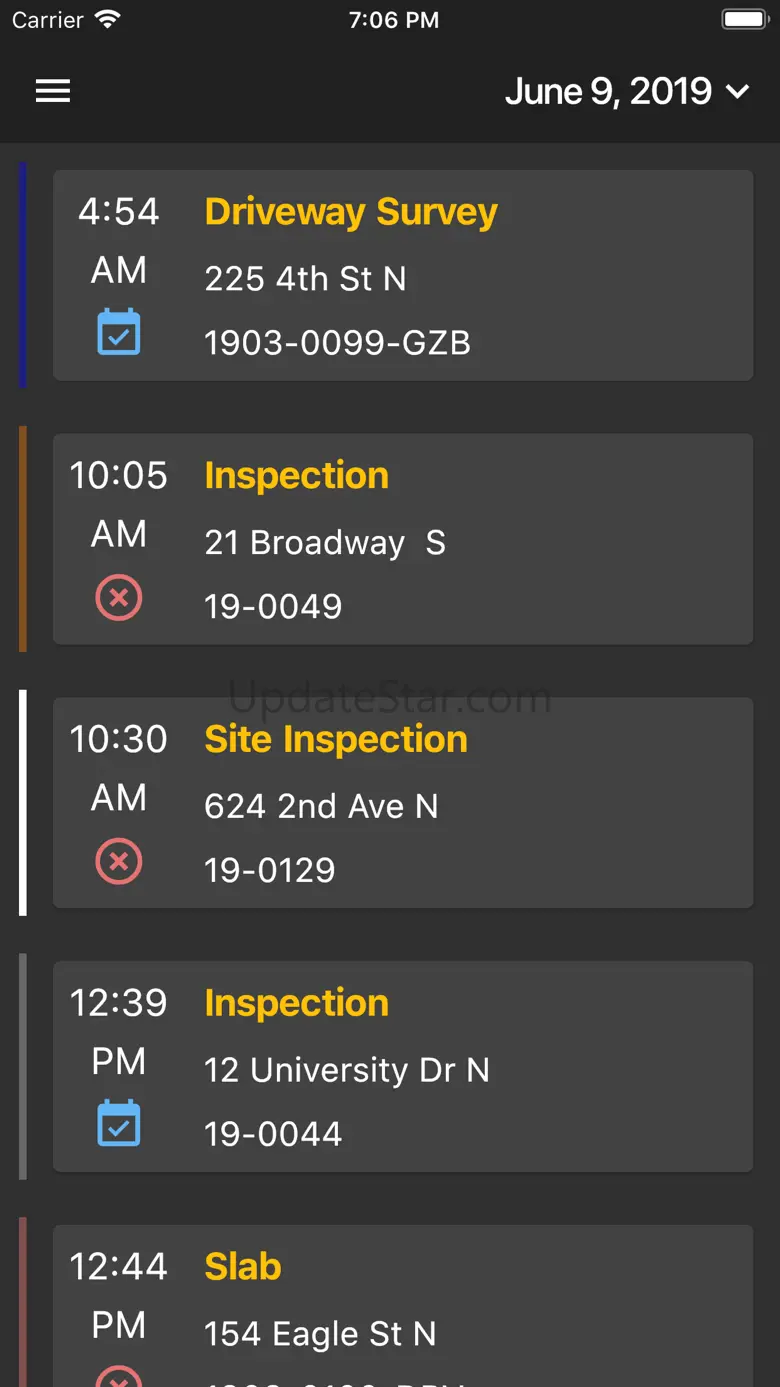Viewport: 780px width, 1387px height.
Task: Tap permit number 1903-0099-GZB
Action: (x=337, y=343)
